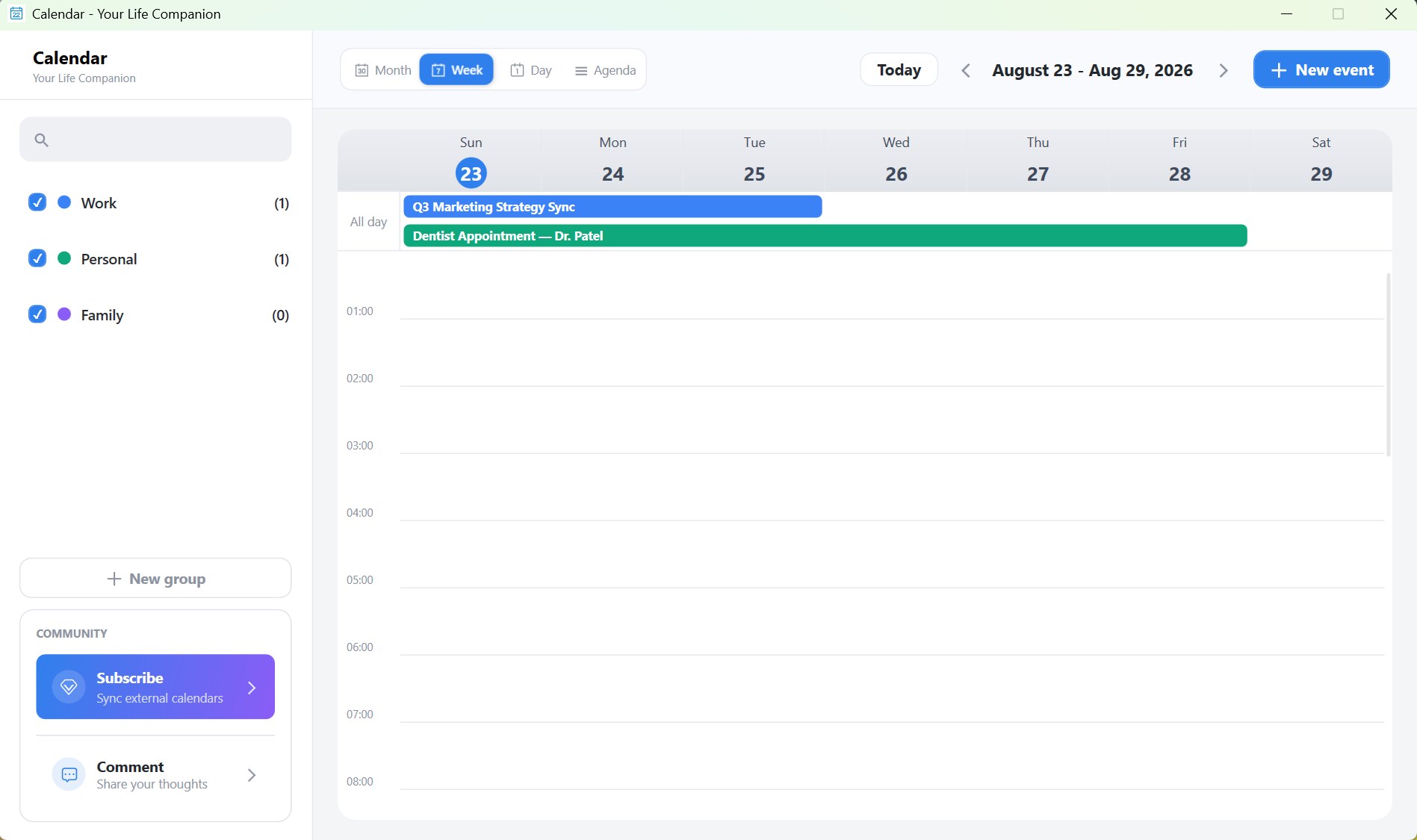The image size is (1417, 840).
Task: Click the Family event count (0)
Action: pos(280,315)
